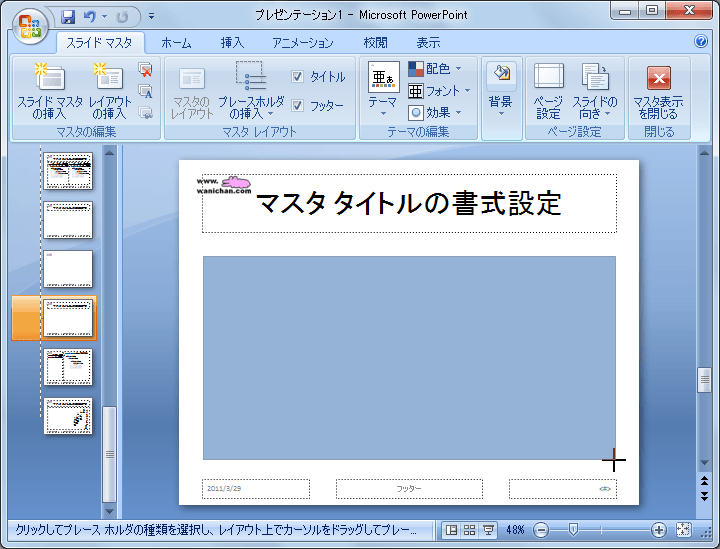The width and height of the screenshot is (720, 549).
Task: Open the 背景 background dropdown
Action: (501, 90)
